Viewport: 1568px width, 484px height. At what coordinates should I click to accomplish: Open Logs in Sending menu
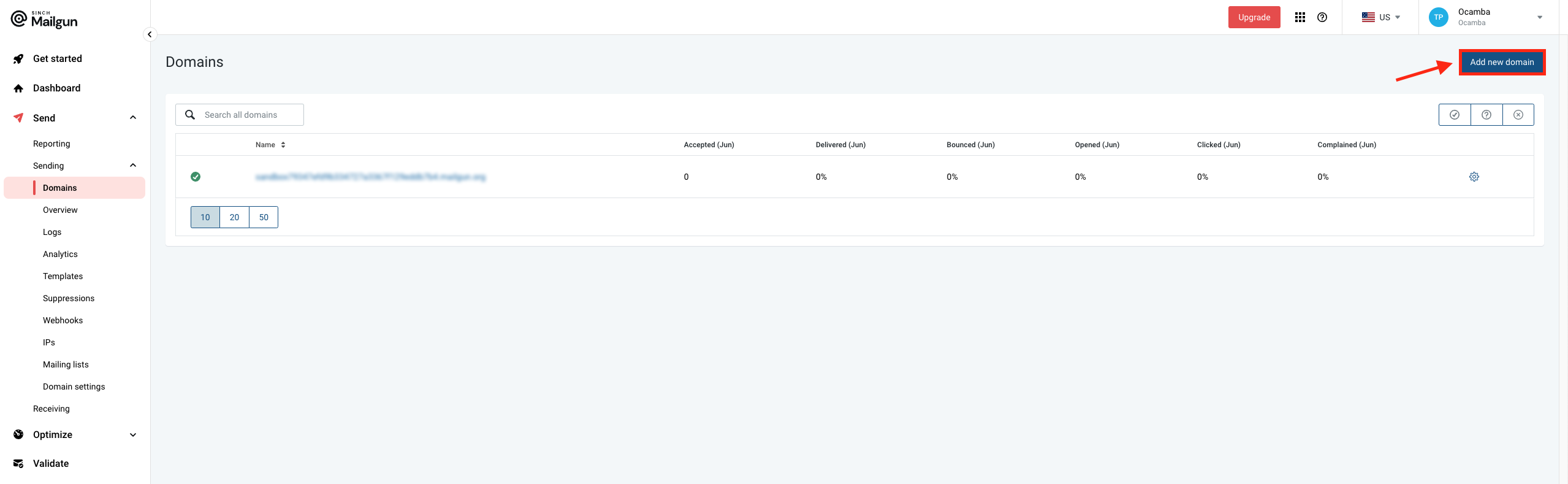[x=52, y=232]
